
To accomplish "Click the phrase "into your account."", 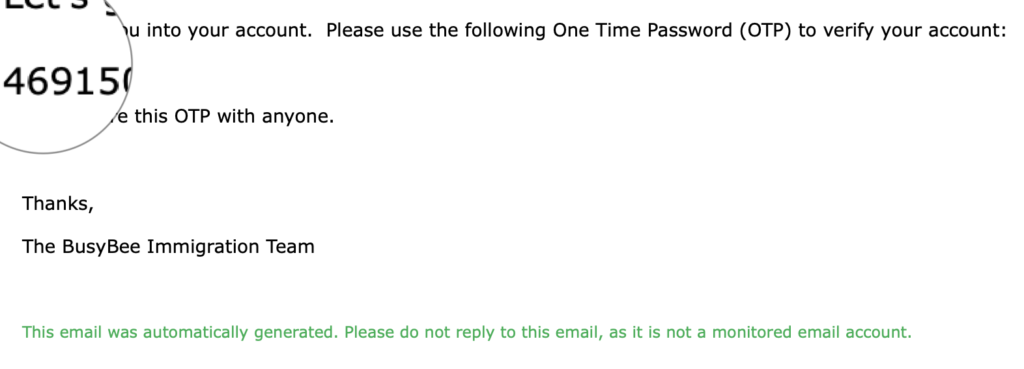I will pos(230,31).
